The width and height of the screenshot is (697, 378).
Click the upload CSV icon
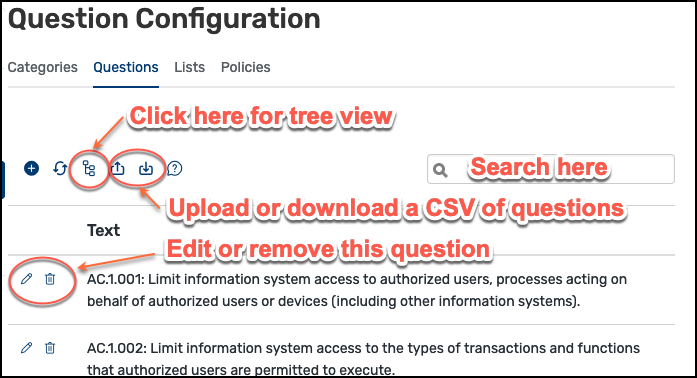click(117, 169)
